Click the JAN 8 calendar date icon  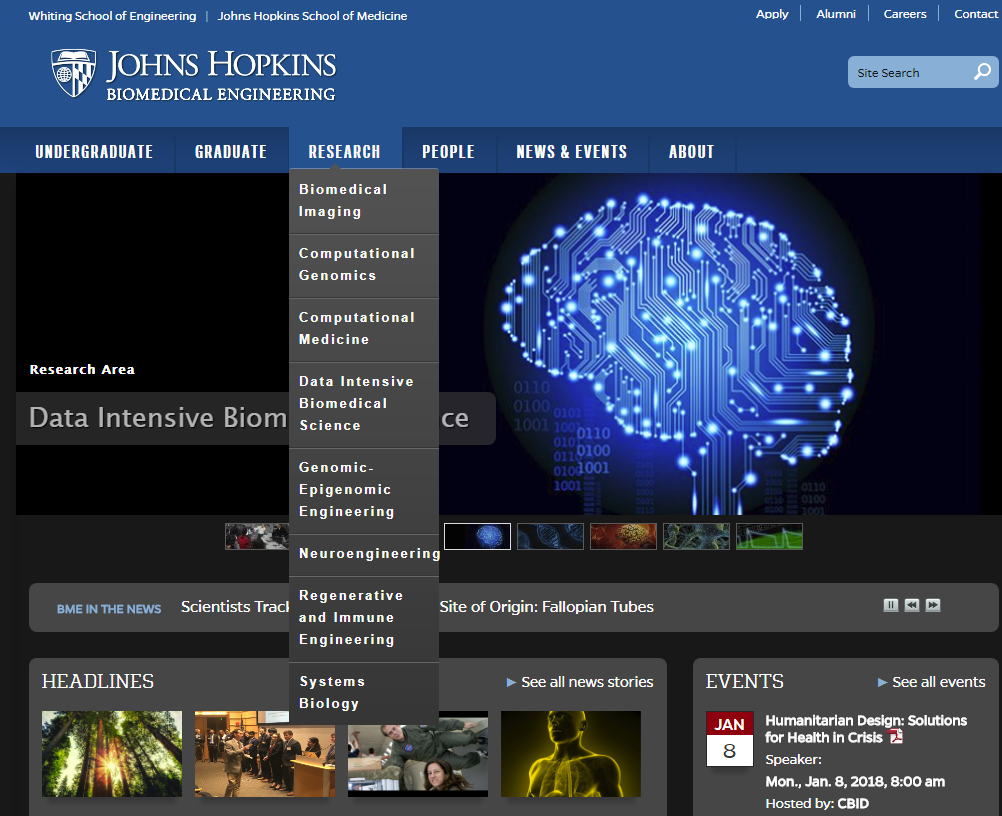coord(730,739)
